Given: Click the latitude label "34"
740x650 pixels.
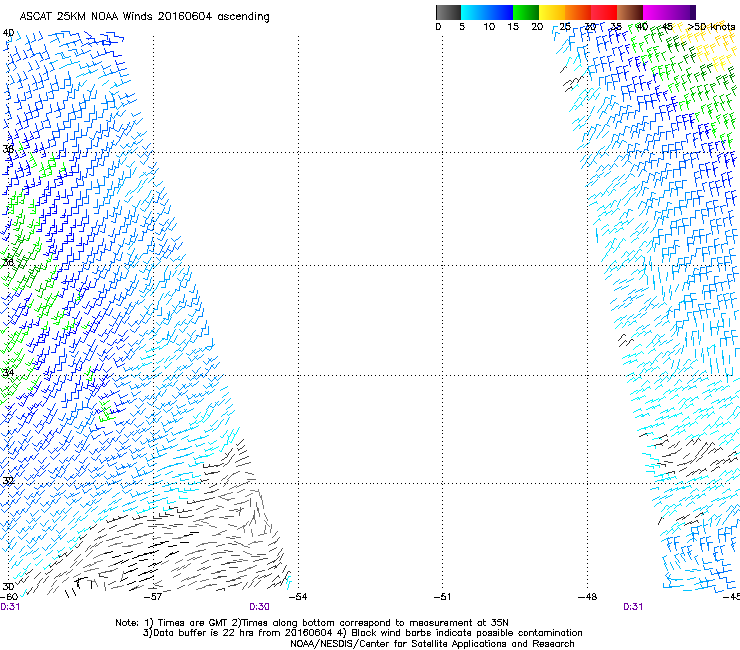Looking at the screenshot, I should (8, 372).
